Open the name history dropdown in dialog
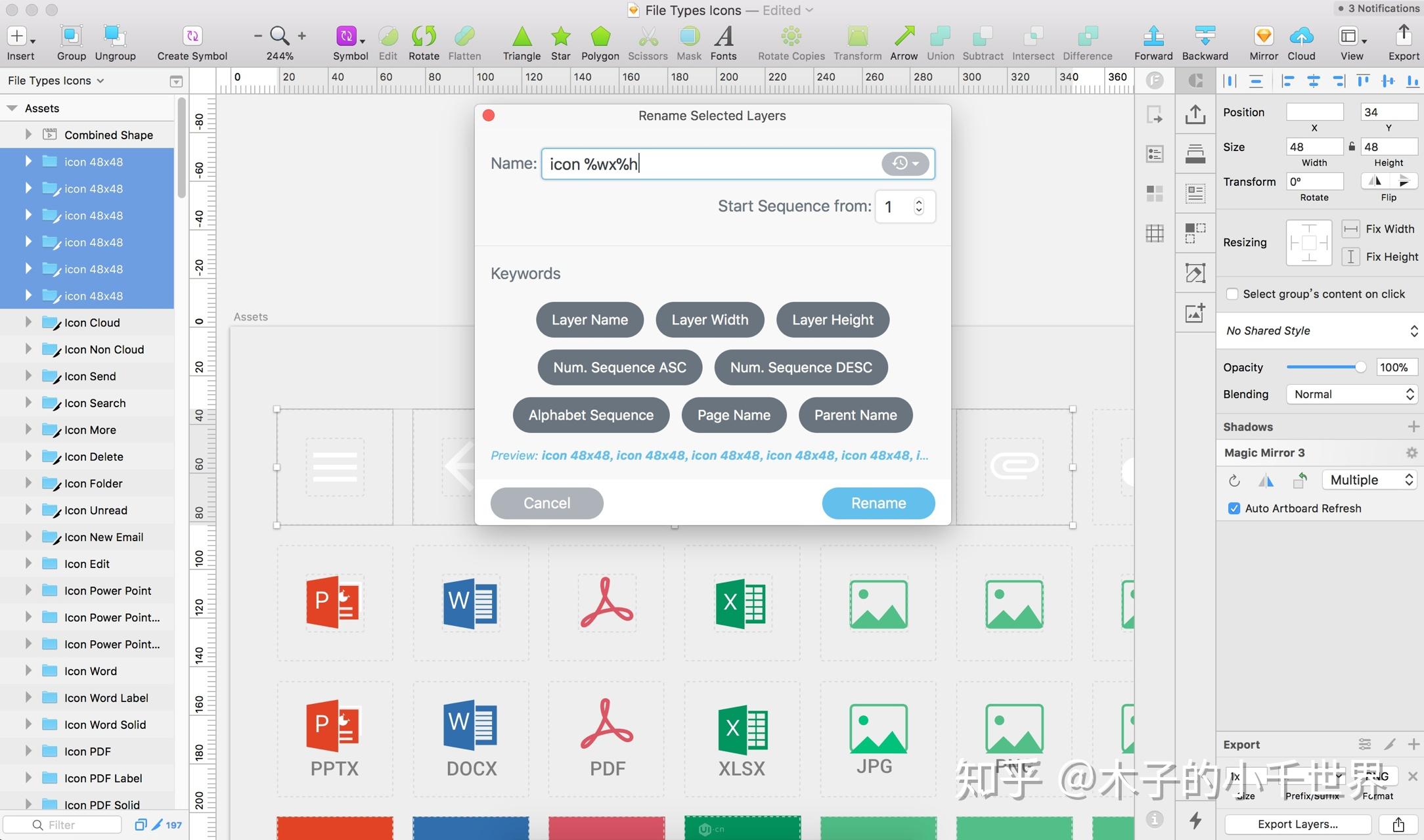This screenshot has height=840, width=1424. (905, 164)
